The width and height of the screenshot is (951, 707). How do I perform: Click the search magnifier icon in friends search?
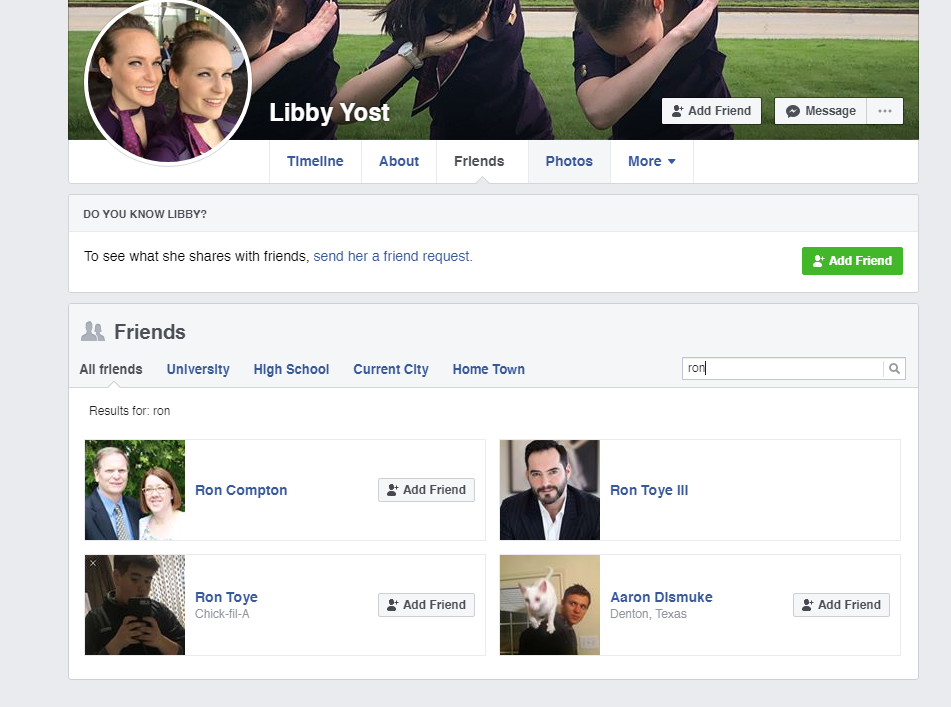(x=894, y=369)
